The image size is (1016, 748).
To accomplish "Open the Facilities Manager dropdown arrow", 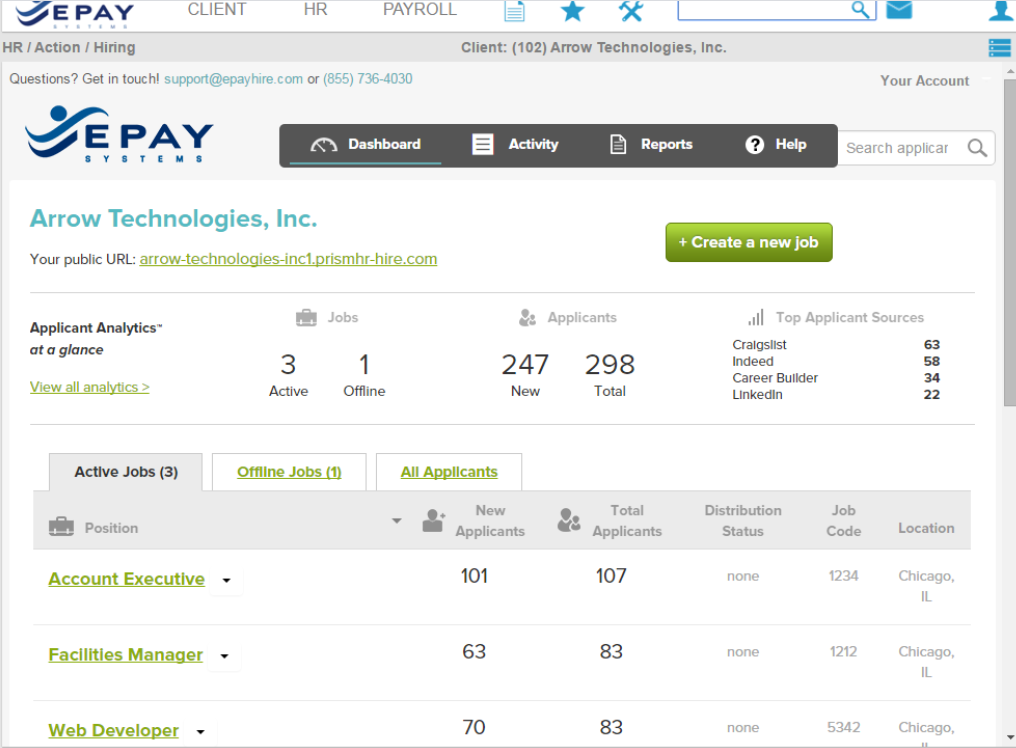I will coord(223,656).
